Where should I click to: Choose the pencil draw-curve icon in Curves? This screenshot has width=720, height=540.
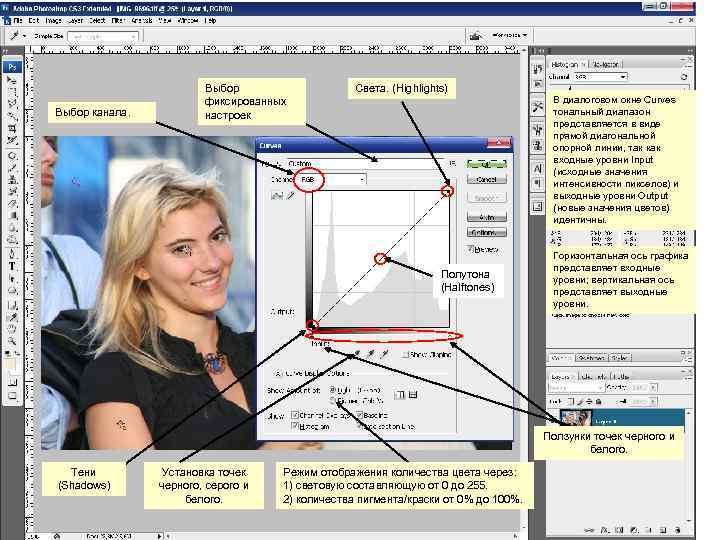click(290, 196)
